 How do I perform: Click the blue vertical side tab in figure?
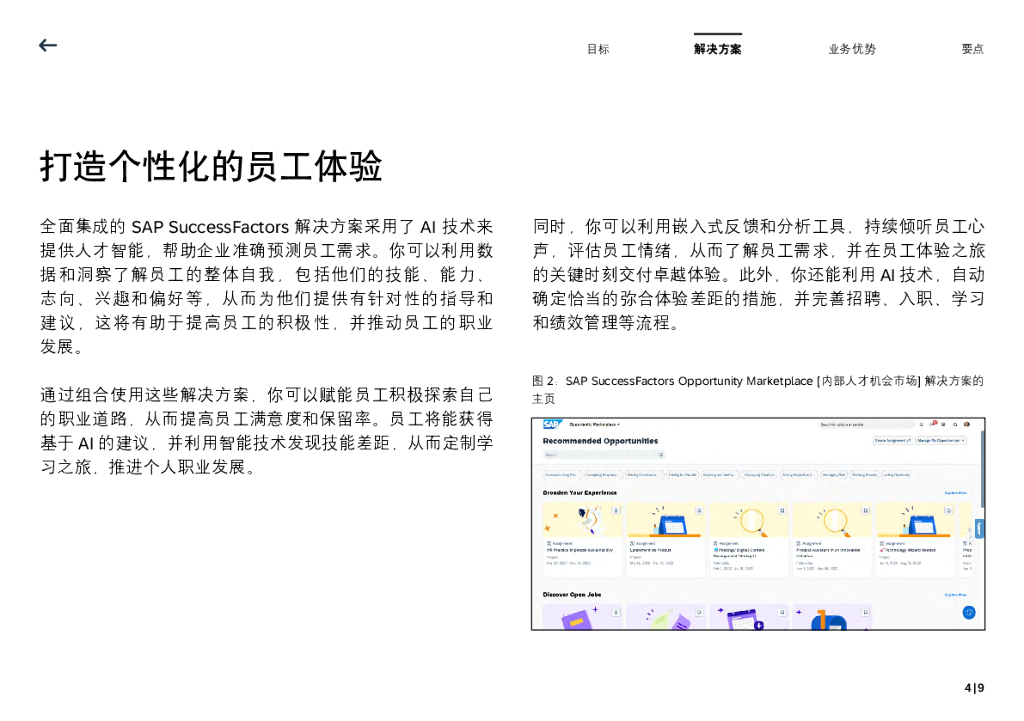979,528
